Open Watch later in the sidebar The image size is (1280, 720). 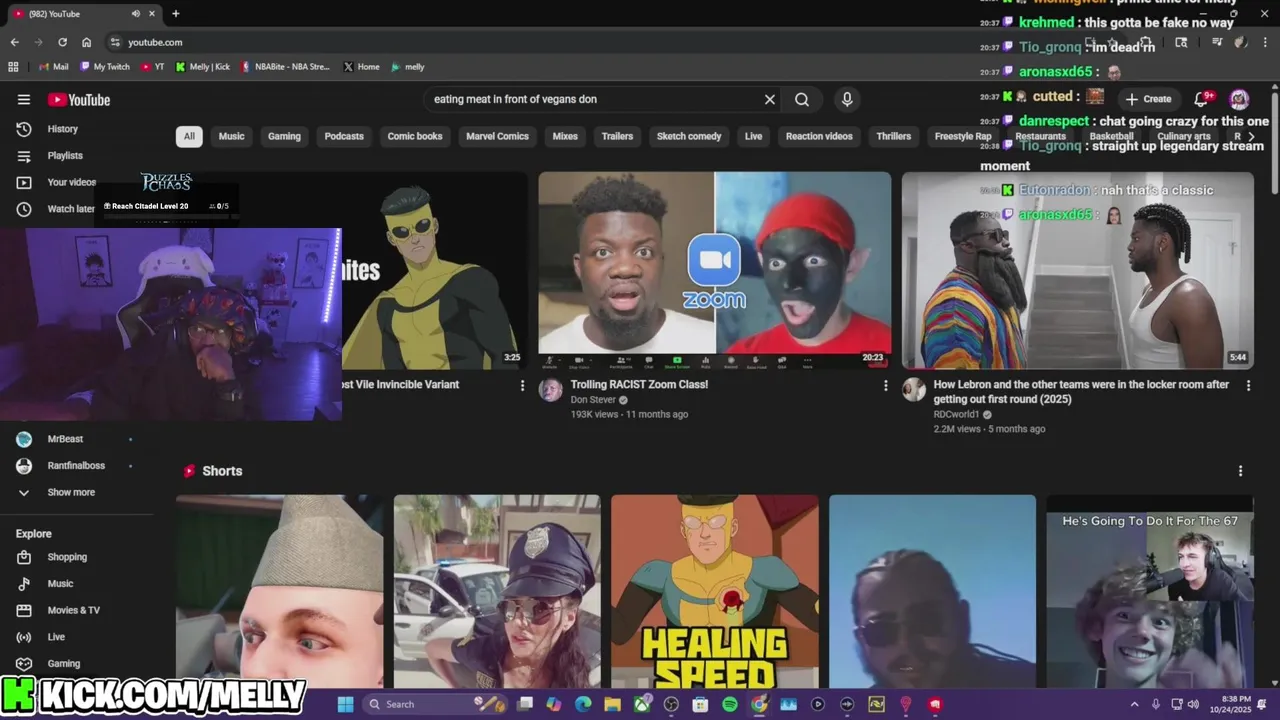70,209
